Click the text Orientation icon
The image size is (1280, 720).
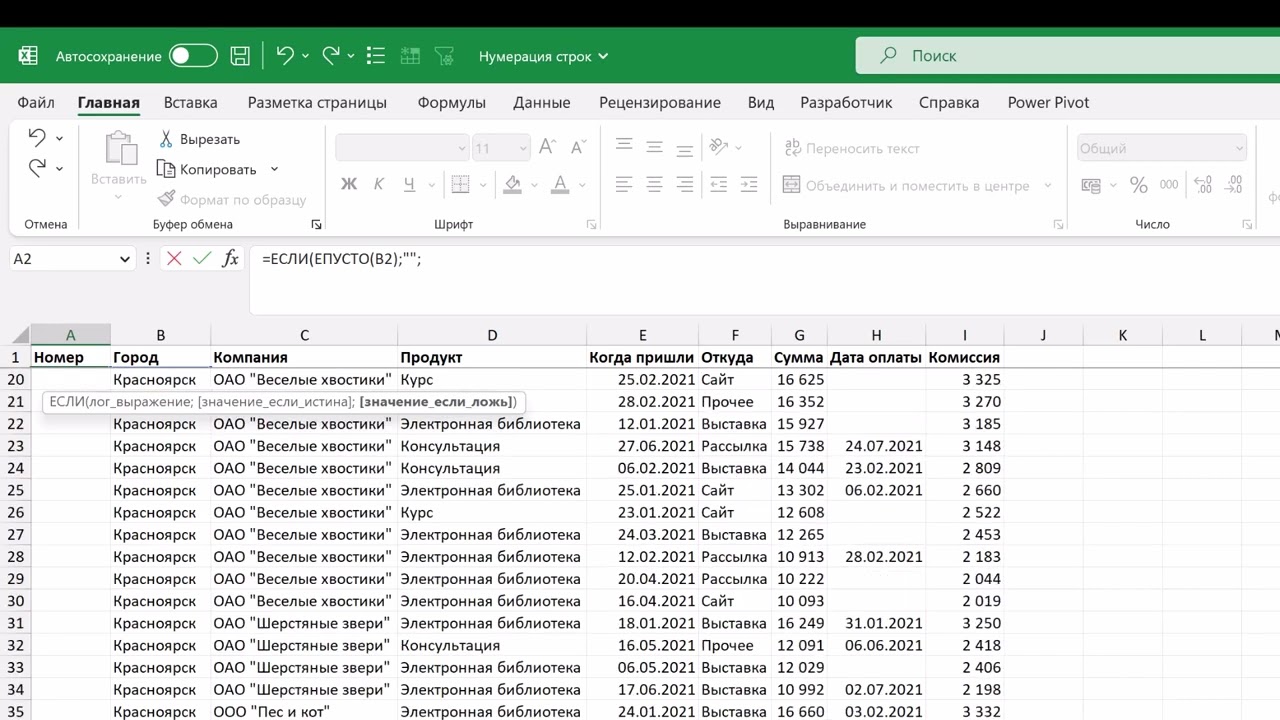[x=719, y=146]
